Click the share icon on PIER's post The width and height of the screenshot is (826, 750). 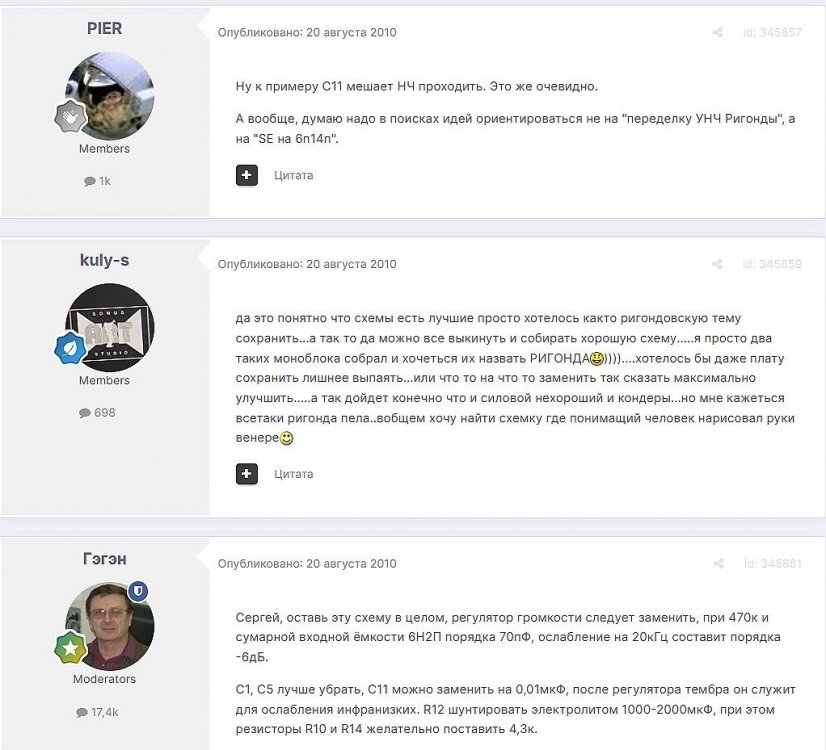click(x=717, y=33)
